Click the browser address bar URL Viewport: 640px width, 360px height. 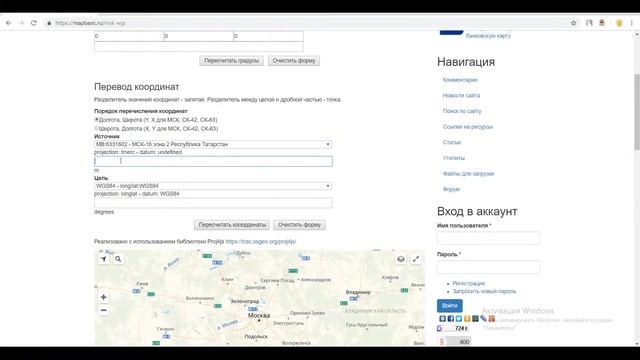click(91, 23)
